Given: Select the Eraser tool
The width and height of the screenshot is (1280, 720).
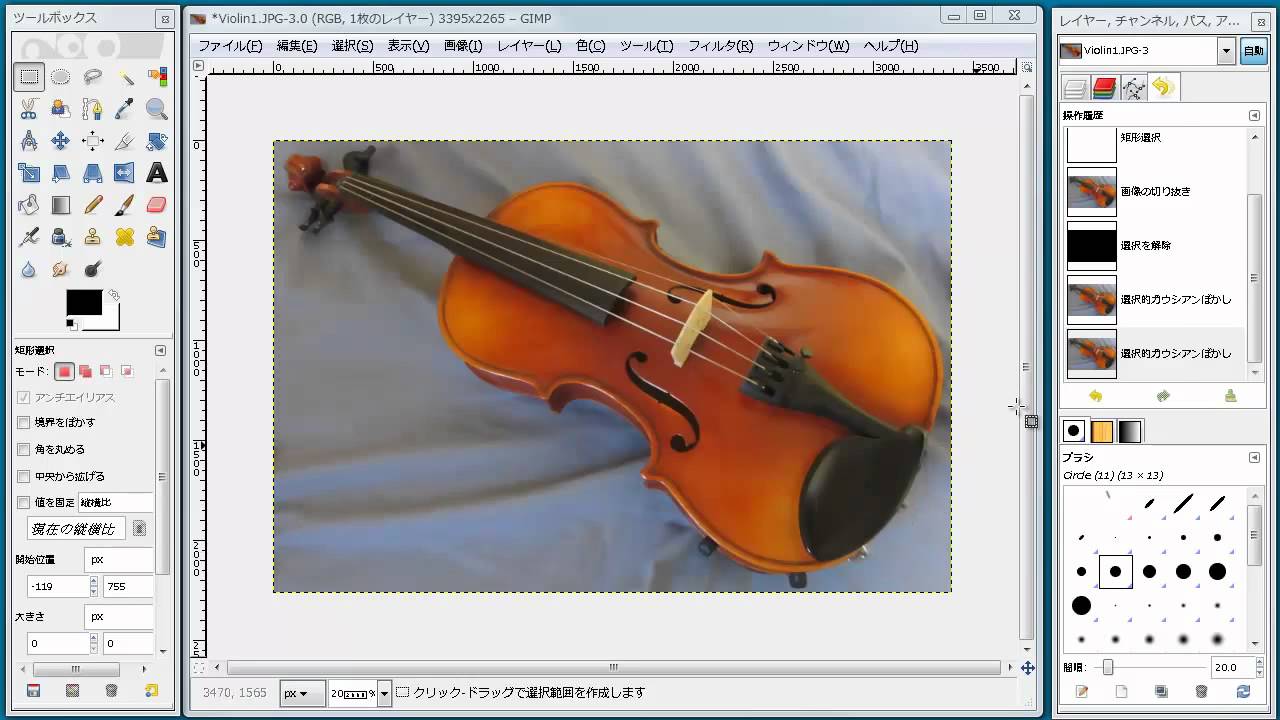Looking at the screenshot, I should 157,205.
